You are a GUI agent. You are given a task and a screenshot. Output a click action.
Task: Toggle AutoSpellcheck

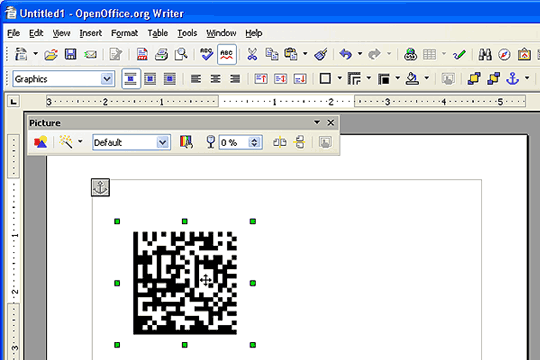227,54
